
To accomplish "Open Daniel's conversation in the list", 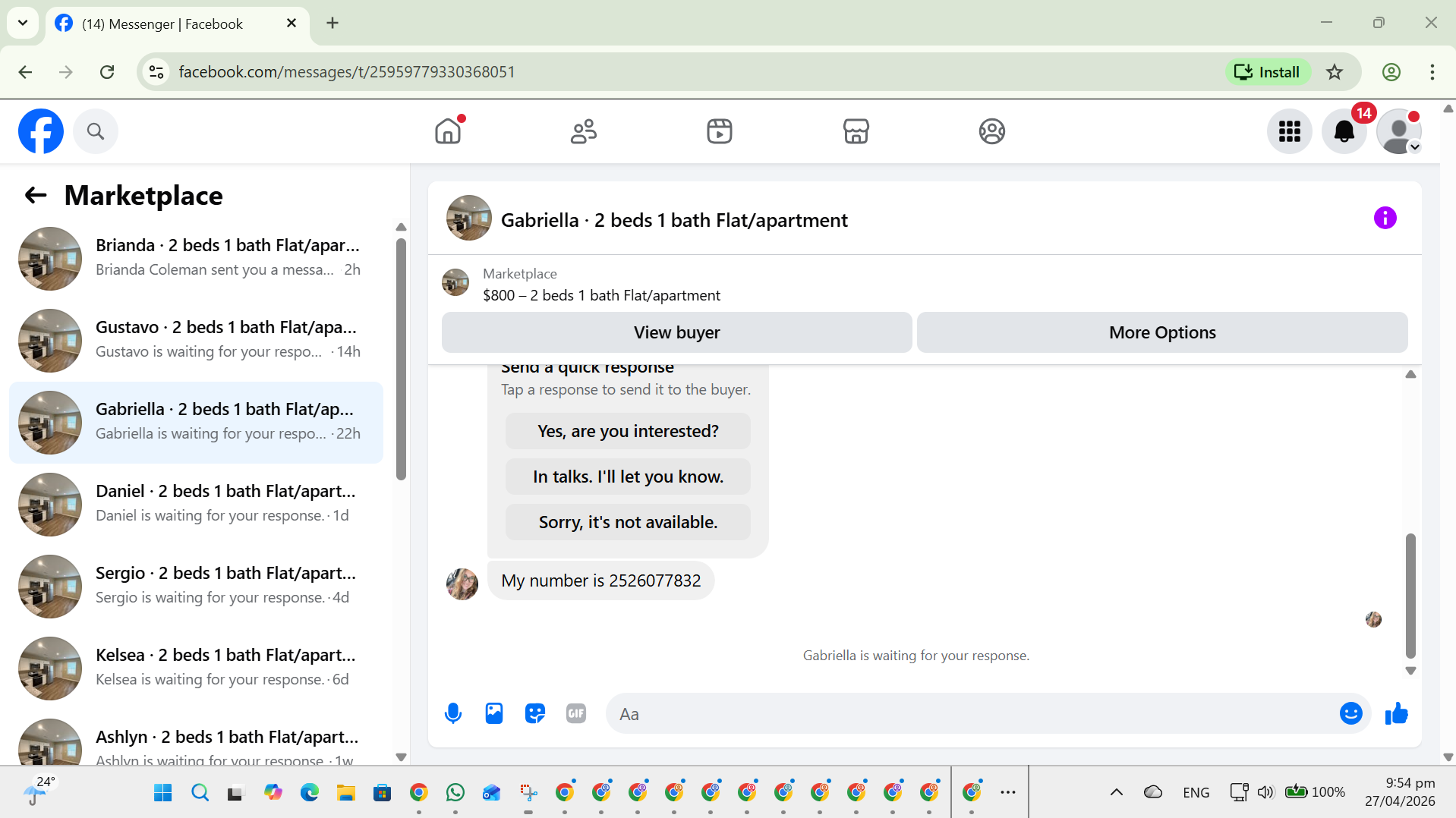I will 196,505.
